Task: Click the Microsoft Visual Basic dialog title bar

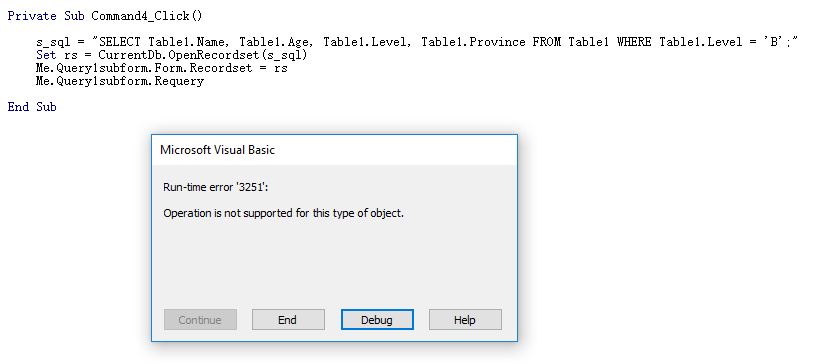Action: coord(334,150)
